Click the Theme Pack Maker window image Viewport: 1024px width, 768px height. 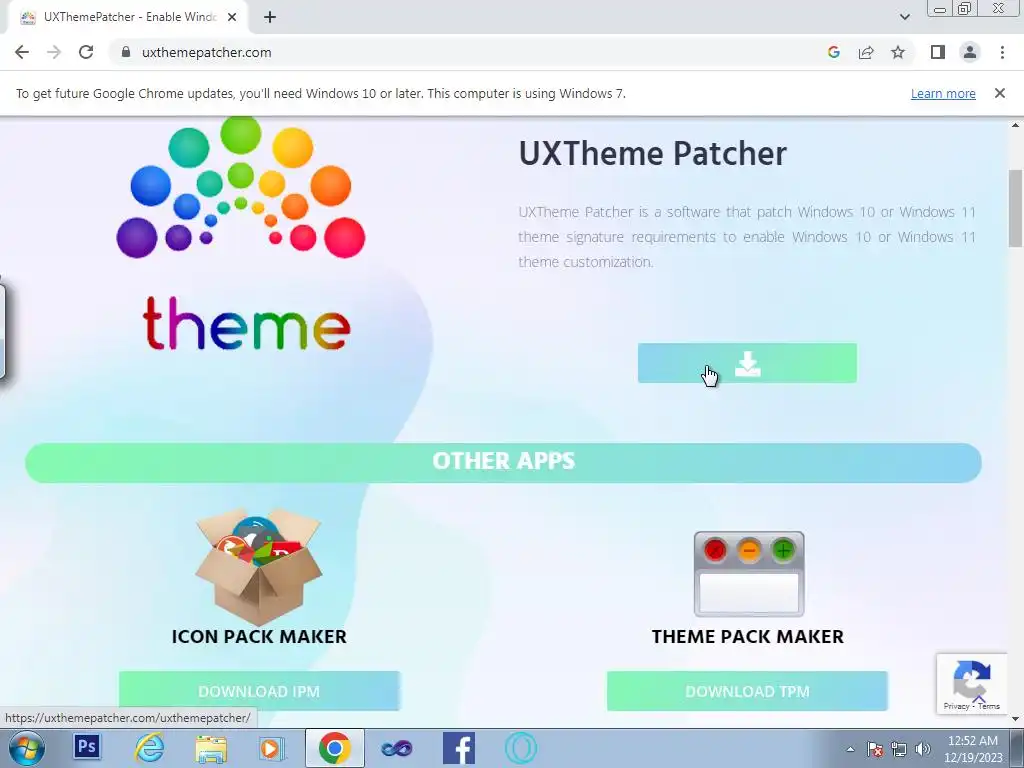748,573
